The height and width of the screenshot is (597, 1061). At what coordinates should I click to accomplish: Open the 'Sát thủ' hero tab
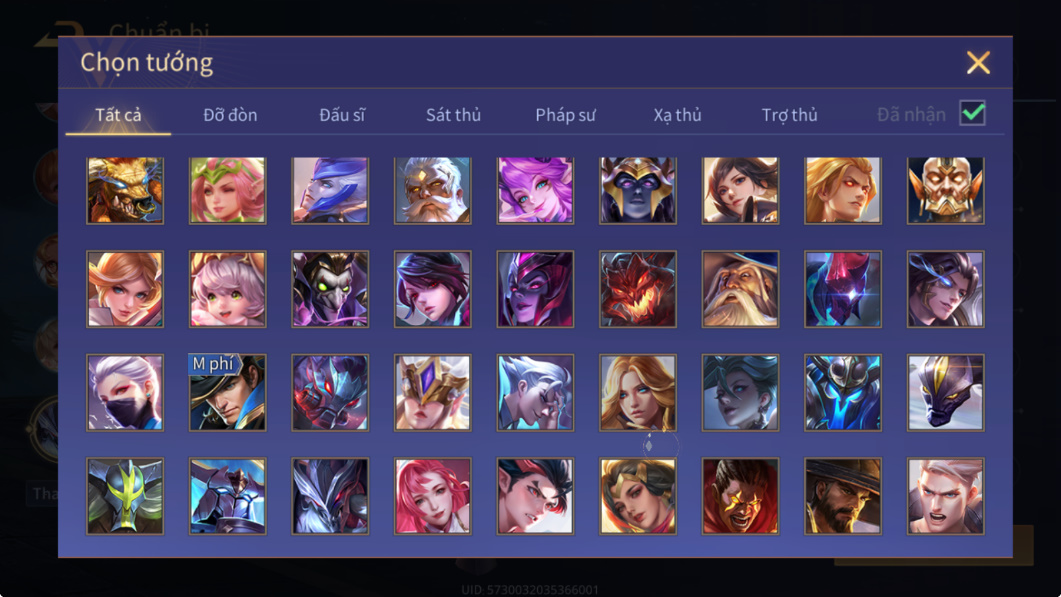453,115
